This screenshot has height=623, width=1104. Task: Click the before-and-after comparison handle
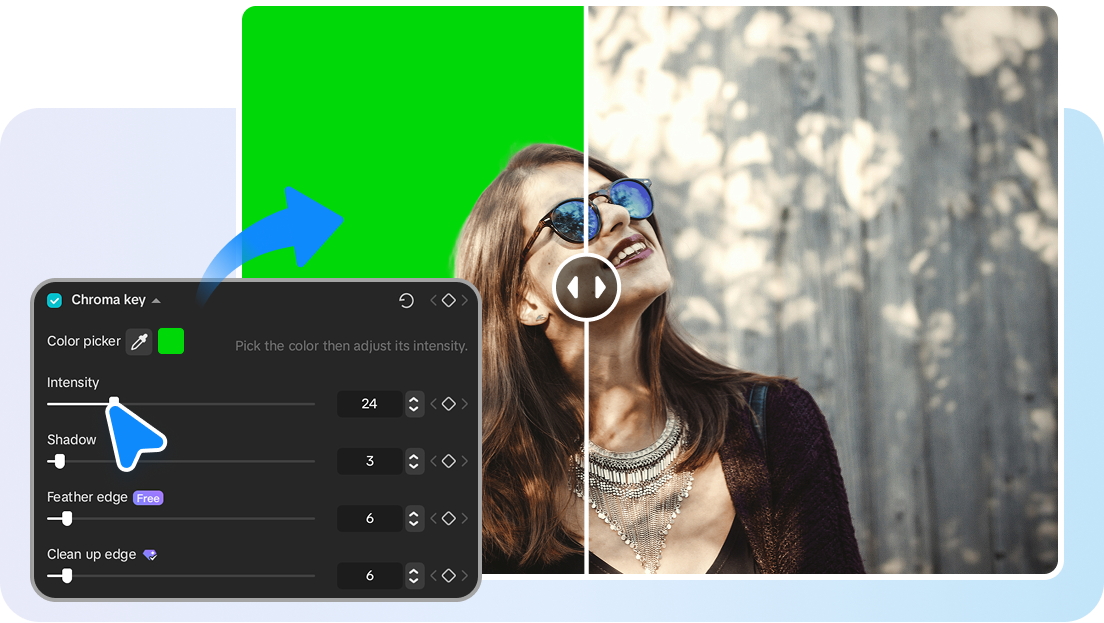pyautogui.click(x=587, y=287)
